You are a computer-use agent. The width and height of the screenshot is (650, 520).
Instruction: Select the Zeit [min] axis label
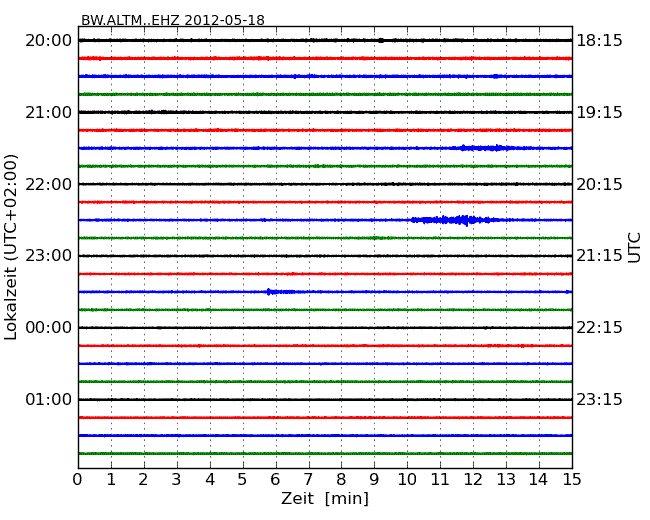click(x=325, y=498)
